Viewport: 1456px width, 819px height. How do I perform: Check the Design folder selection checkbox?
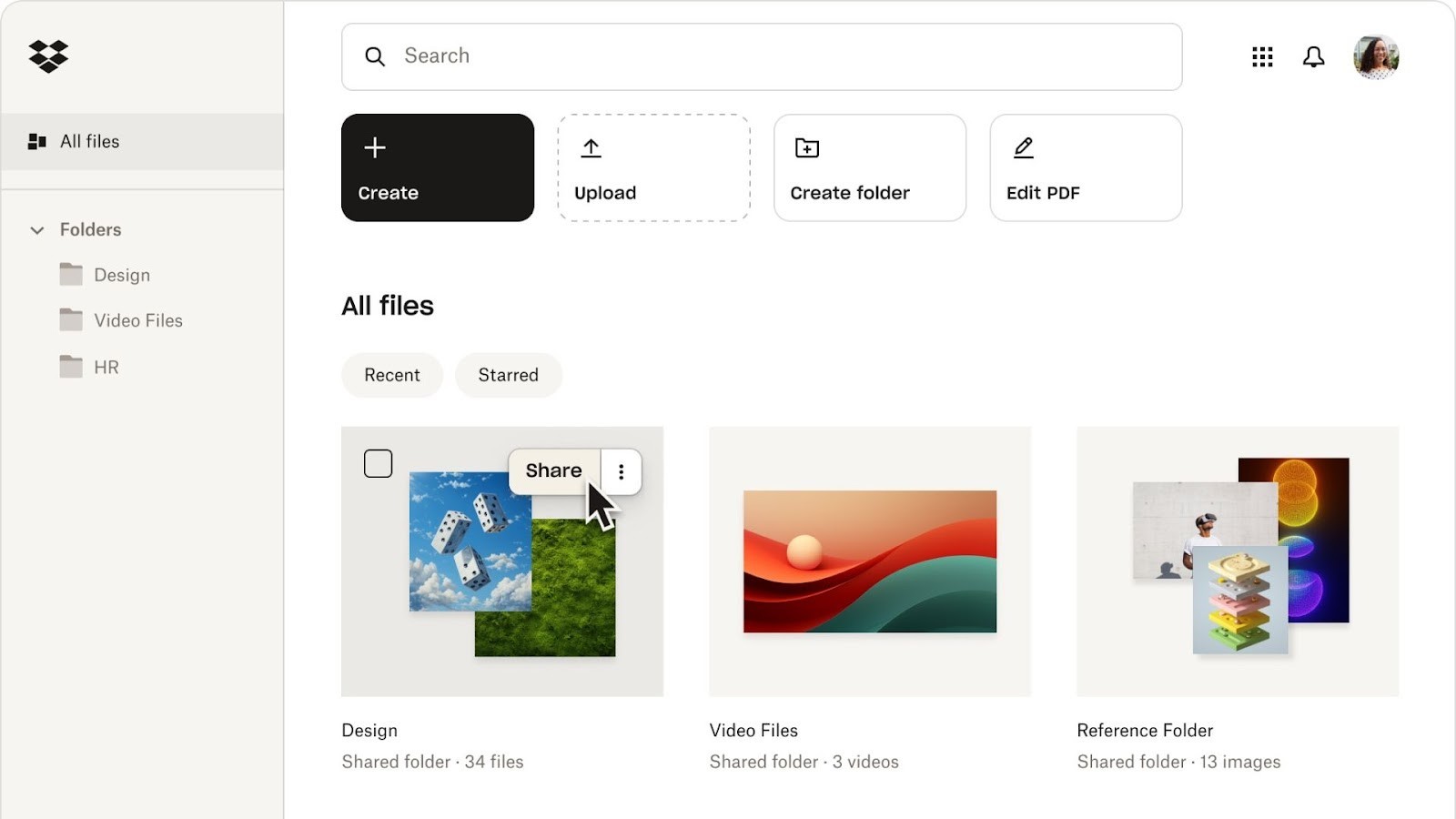378,463
